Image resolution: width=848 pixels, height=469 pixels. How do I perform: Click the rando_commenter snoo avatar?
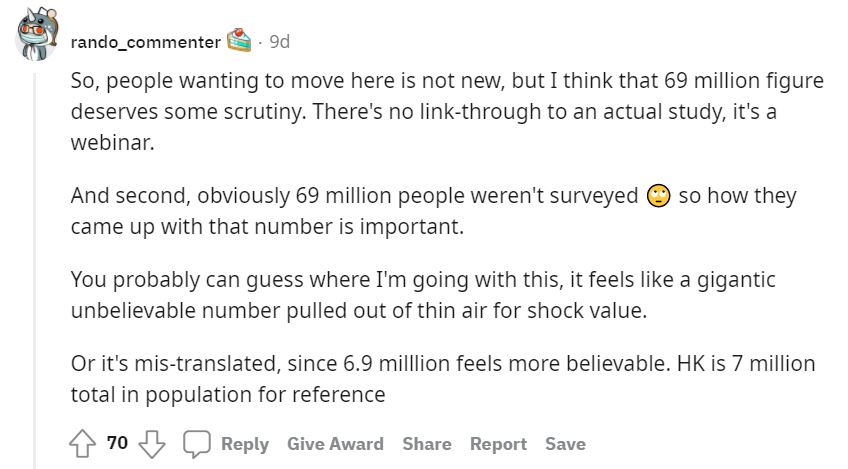point(36,35)
